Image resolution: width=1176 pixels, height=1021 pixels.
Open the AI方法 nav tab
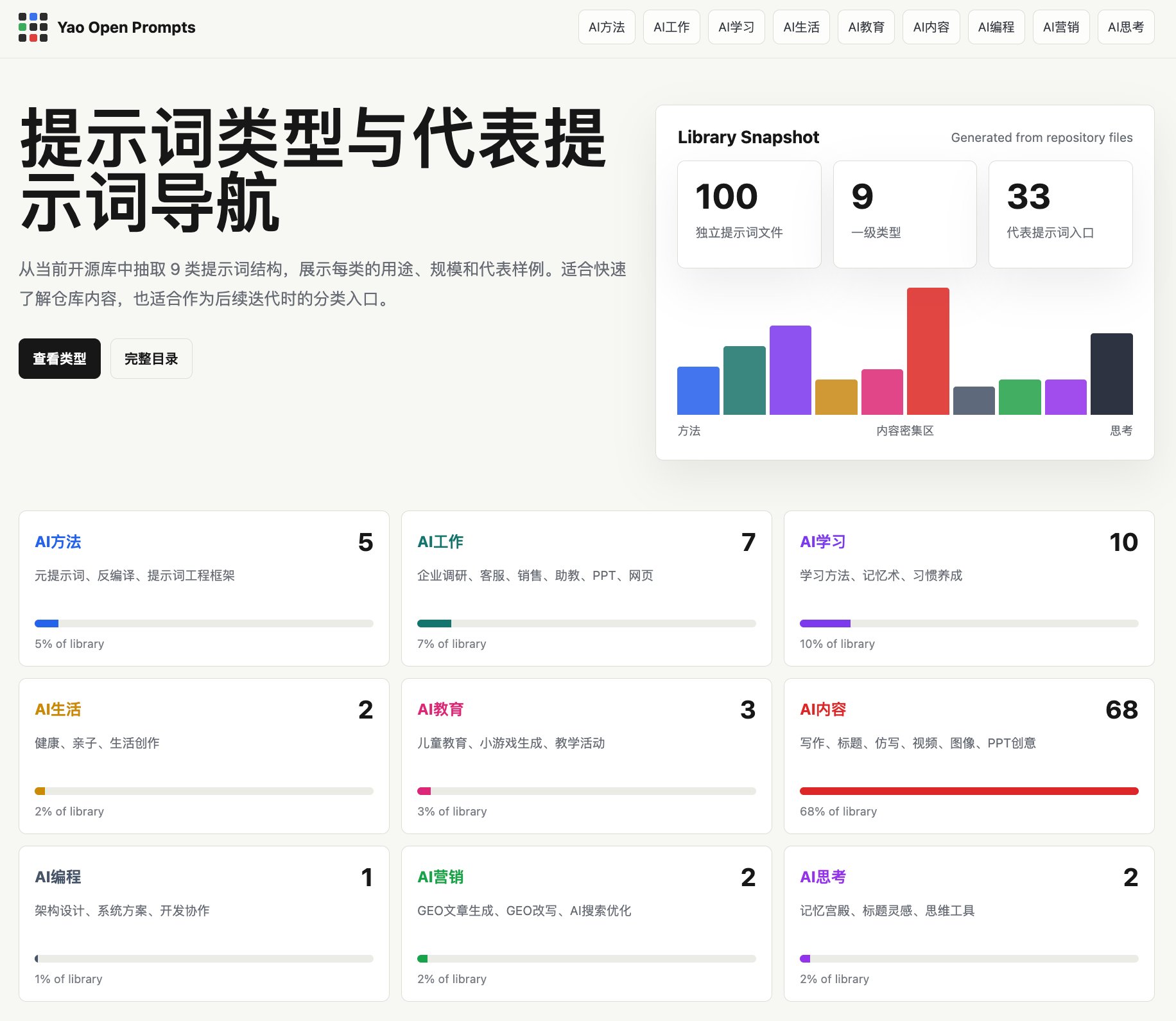tap(607, 27)
